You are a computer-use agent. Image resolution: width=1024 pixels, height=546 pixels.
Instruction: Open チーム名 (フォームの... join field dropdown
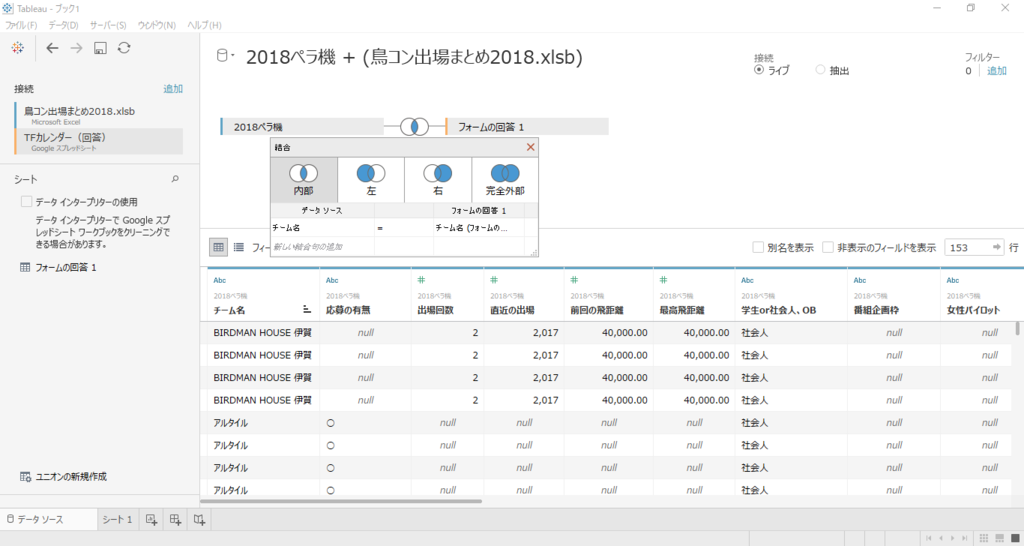[x=479, y=227]
